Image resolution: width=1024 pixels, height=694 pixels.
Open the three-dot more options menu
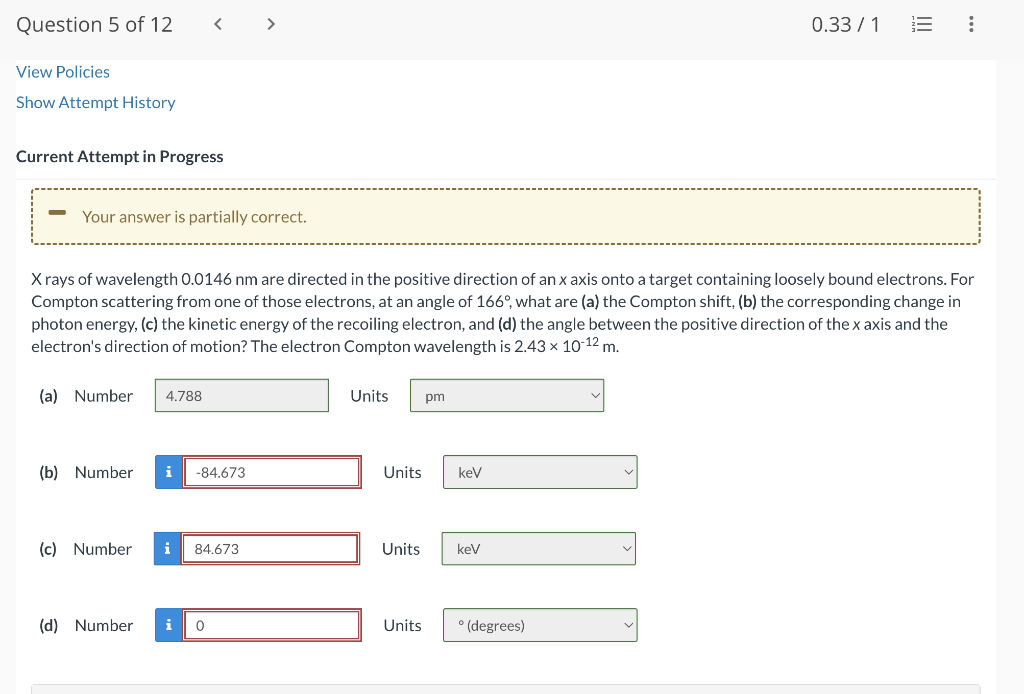(971, 24)
